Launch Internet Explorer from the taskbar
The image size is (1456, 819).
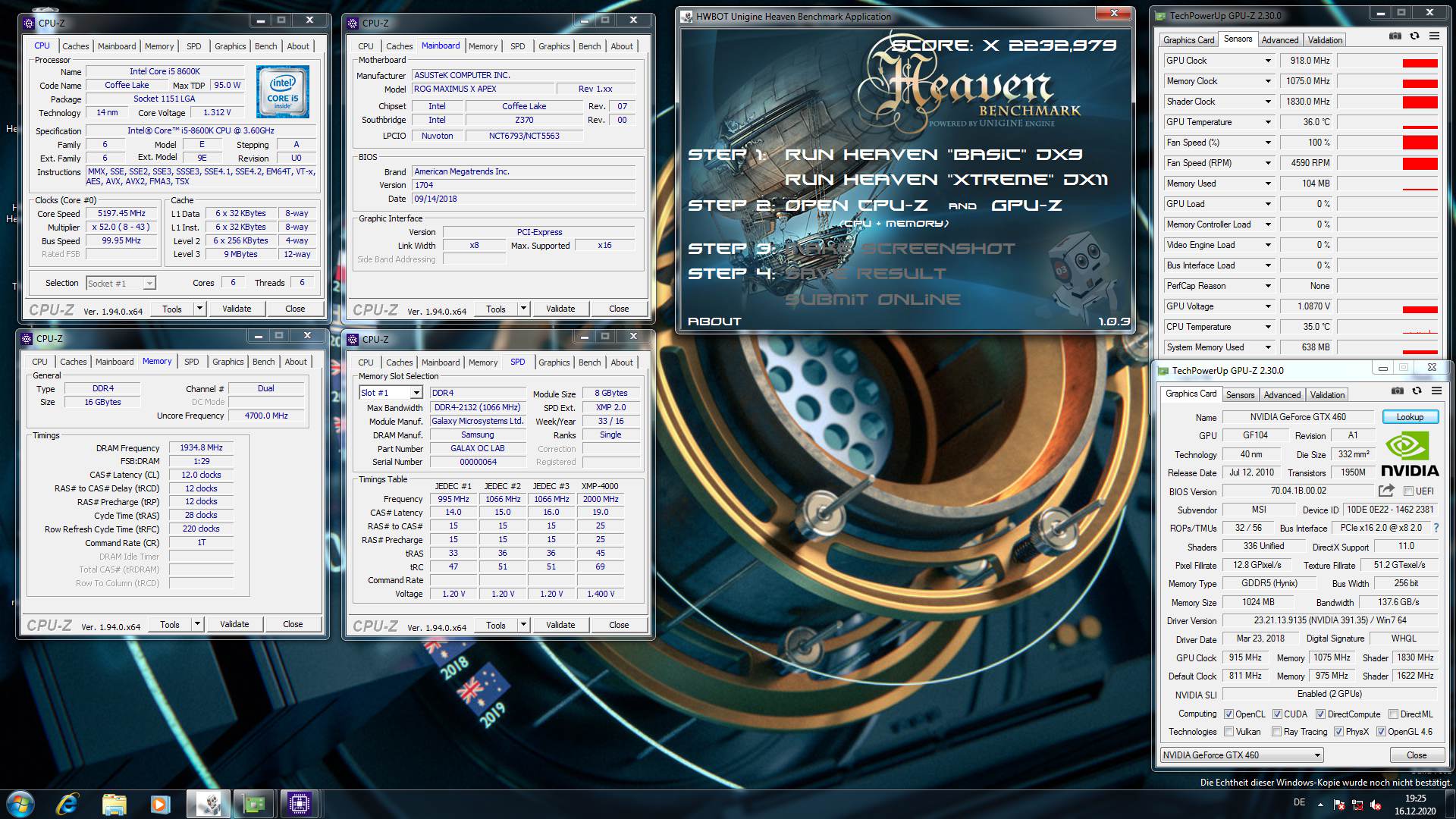(67, 803)
